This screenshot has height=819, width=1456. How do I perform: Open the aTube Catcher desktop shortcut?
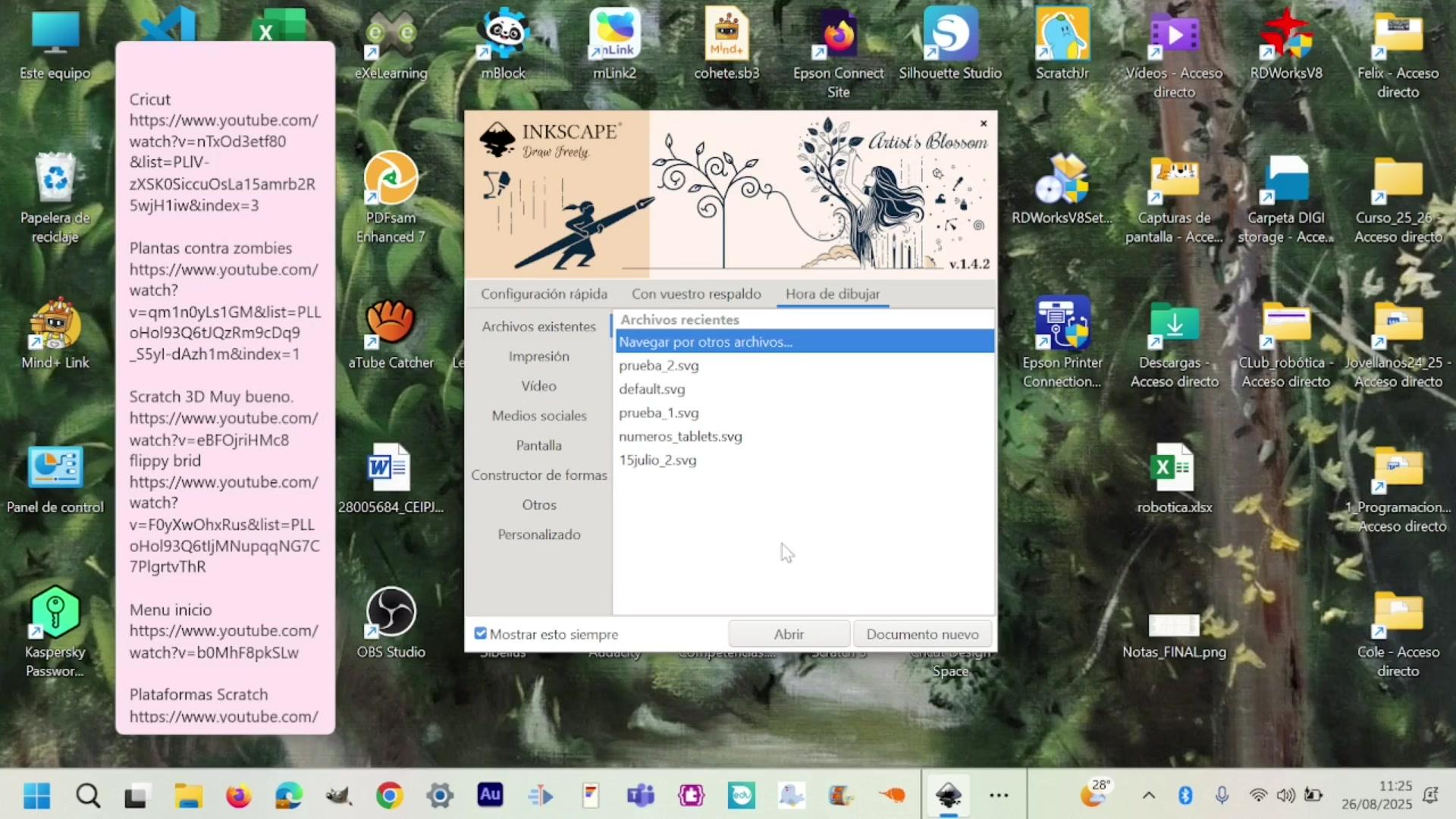tap(391, 334)
